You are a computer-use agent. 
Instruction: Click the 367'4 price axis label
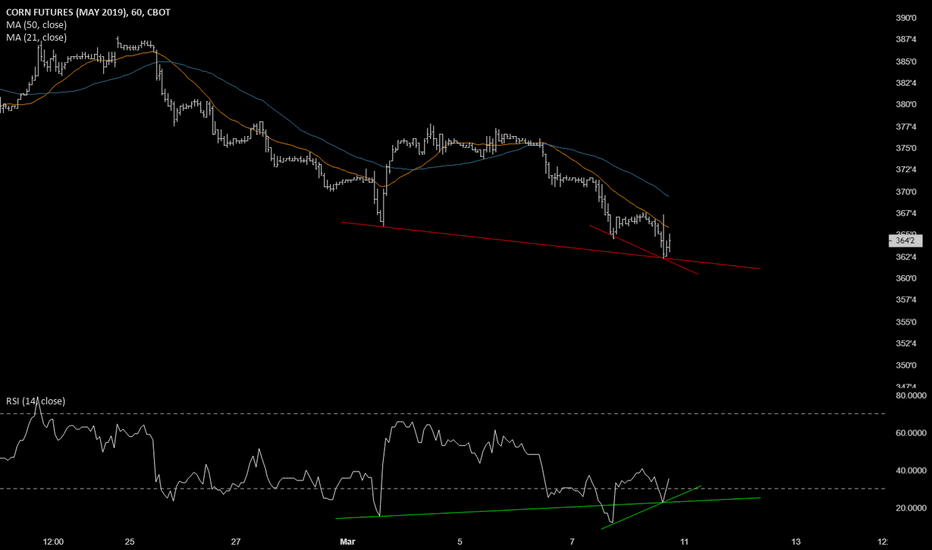tap(905, 213)
